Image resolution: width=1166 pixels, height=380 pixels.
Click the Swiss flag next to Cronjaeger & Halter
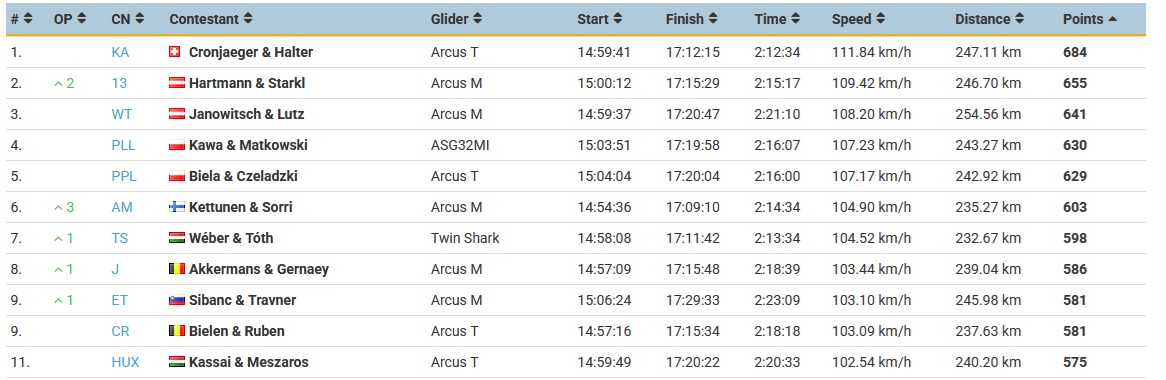pos(175,52)
